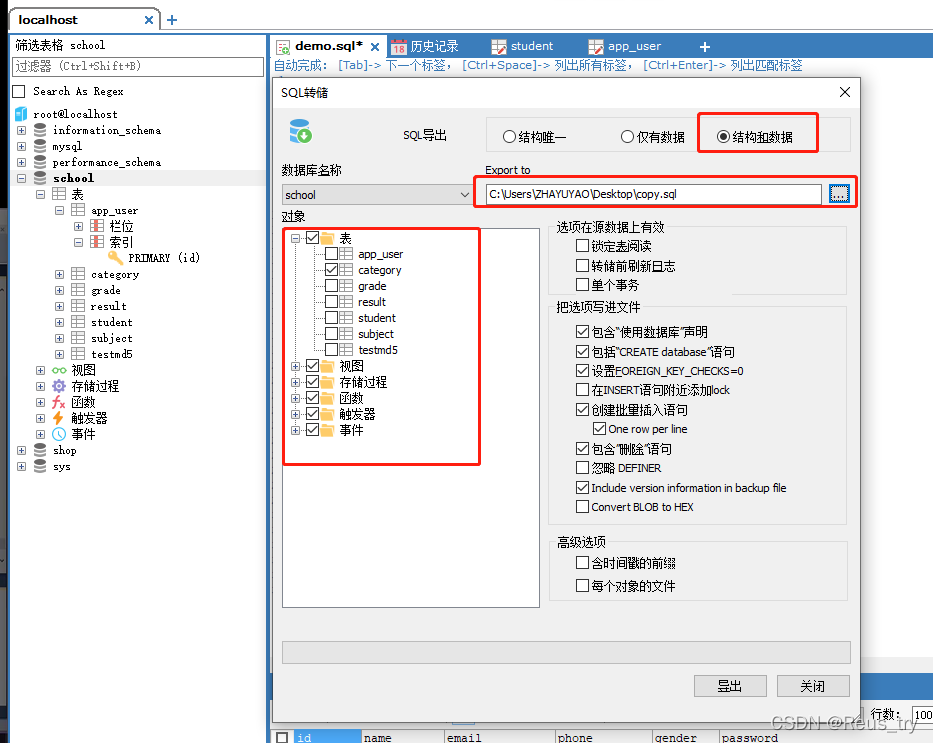Click the 表 folder icon in dialog objects
This screenshot has height=743, width=933.
click(x=327, y=239)
